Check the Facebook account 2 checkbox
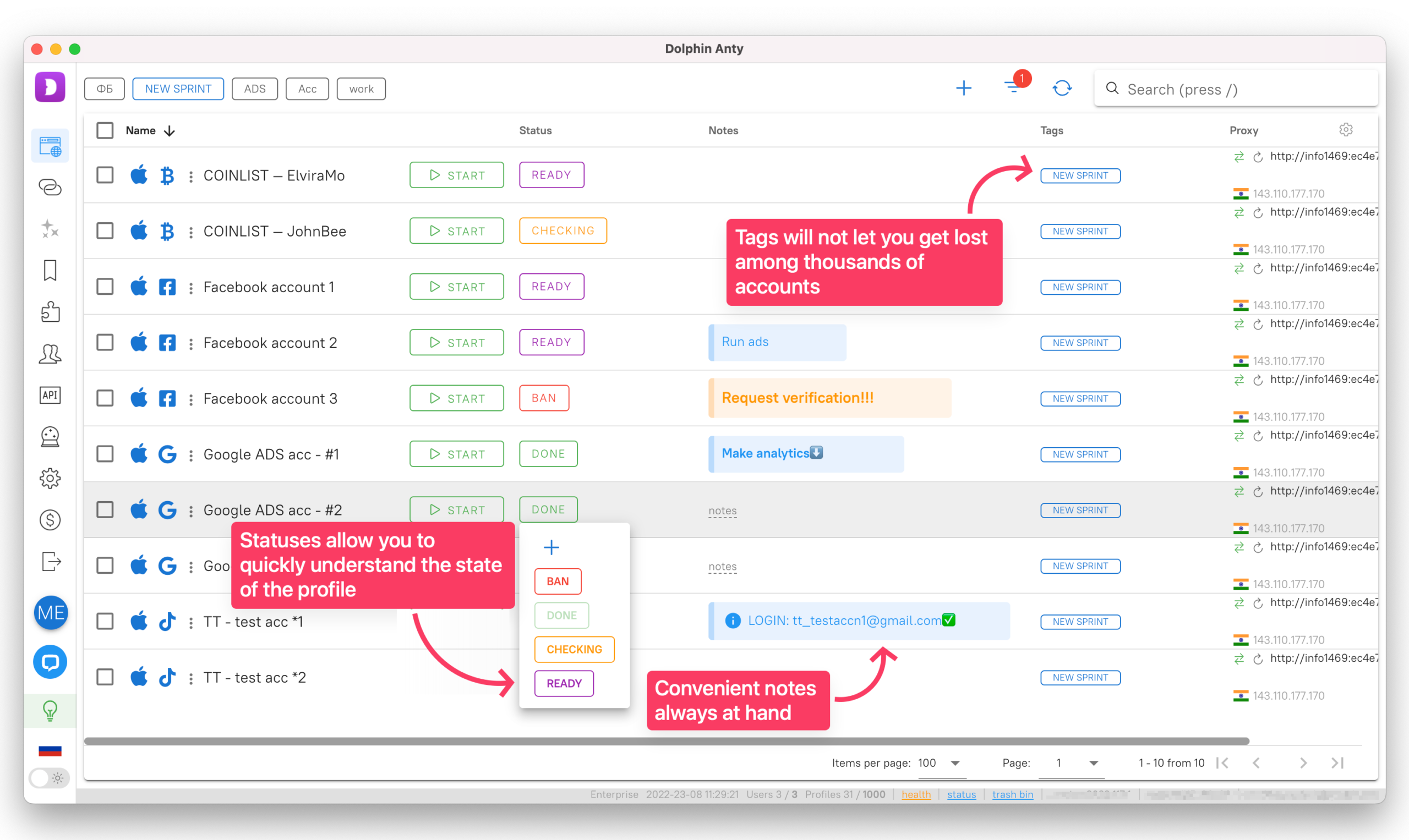This screenshot has width=1409, height=840. pyautogui.click(x=105, y=343)
